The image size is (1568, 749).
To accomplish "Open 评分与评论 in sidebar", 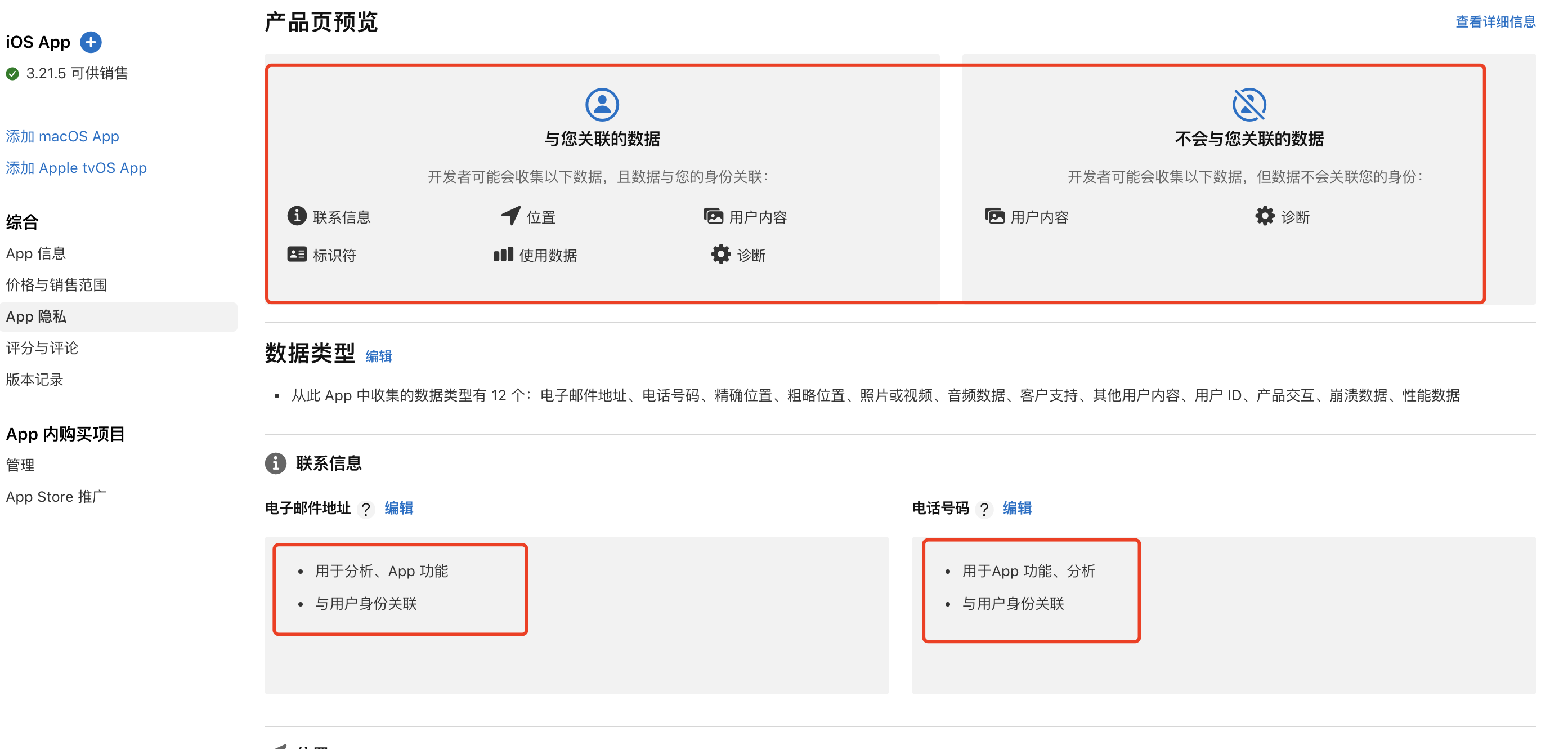I will tap(42, 349).
